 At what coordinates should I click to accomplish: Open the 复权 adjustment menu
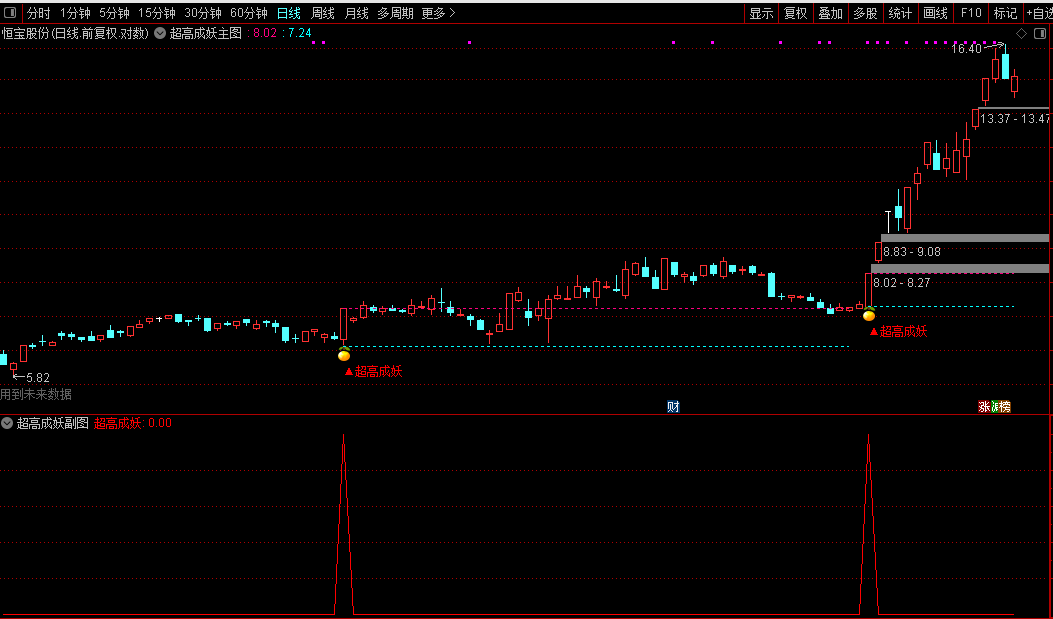tap(796, 13)
